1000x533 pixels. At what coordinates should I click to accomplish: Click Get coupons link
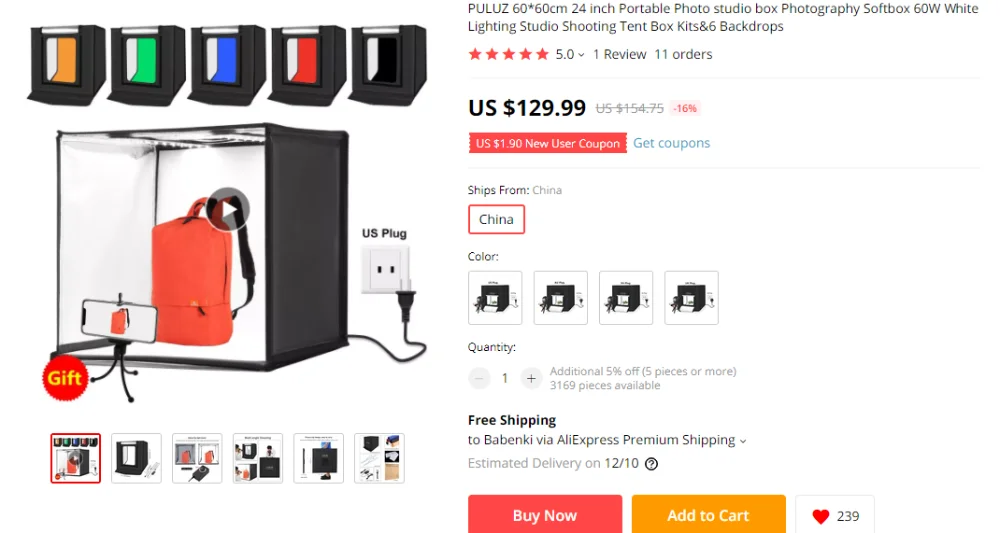pos(671,143)
